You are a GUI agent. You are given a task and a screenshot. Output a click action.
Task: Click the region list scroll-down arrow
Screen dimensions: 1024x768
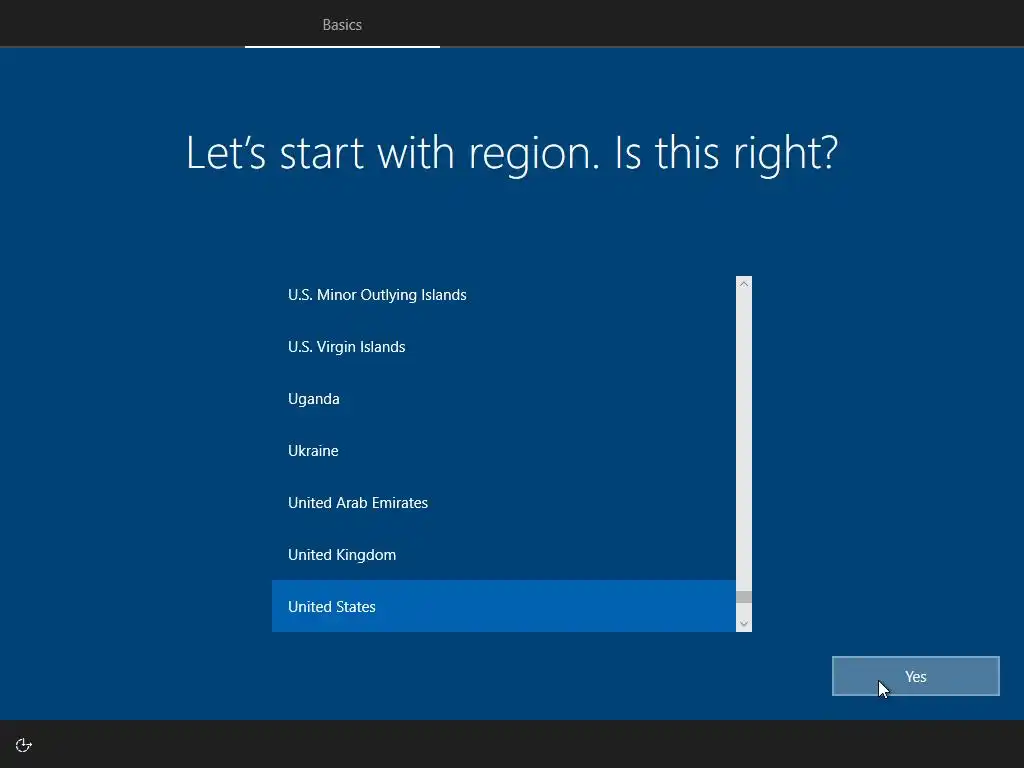[x=743, y=624]
